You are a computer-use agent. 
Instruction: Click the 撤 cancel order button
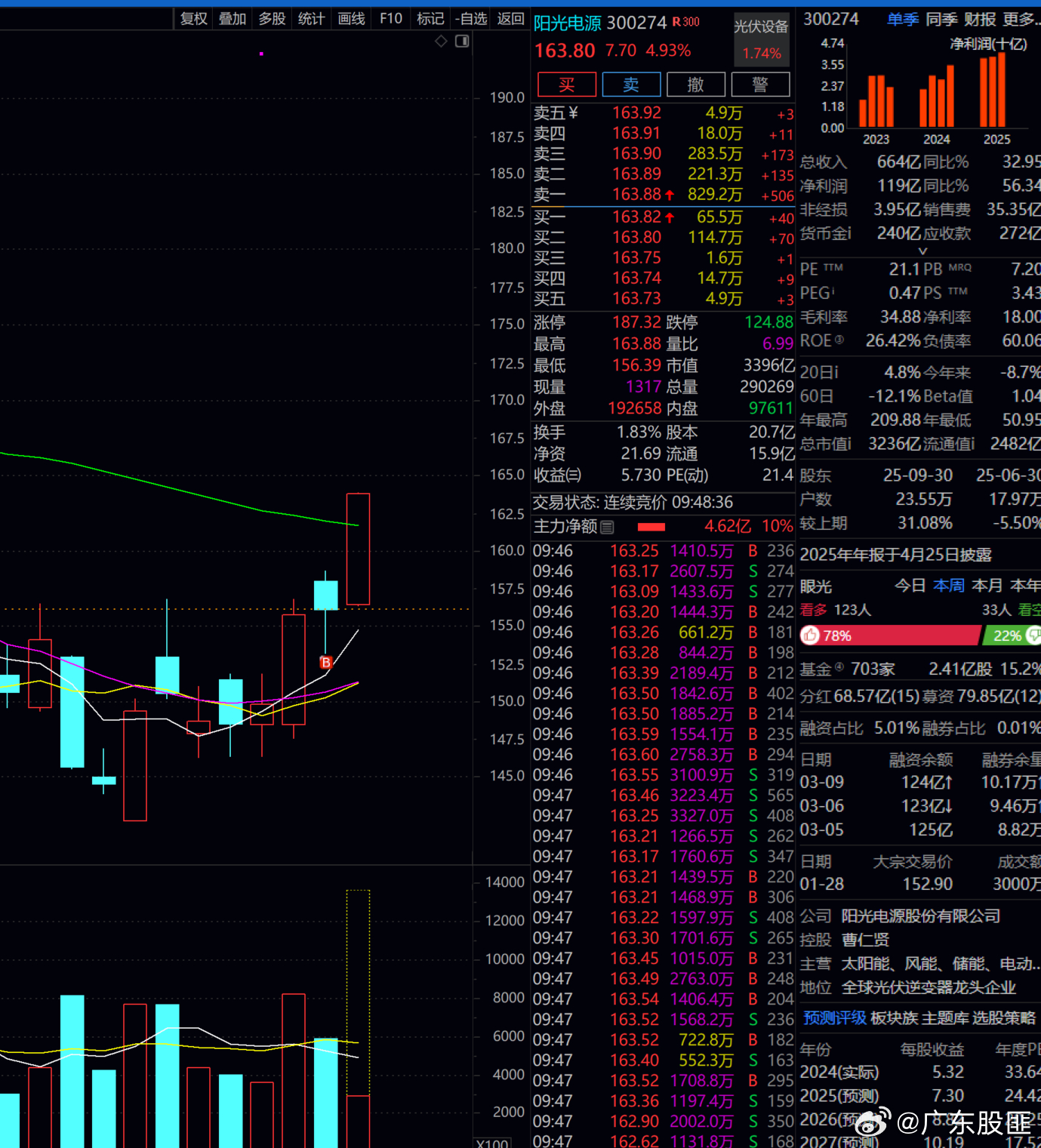click(696, 85)
